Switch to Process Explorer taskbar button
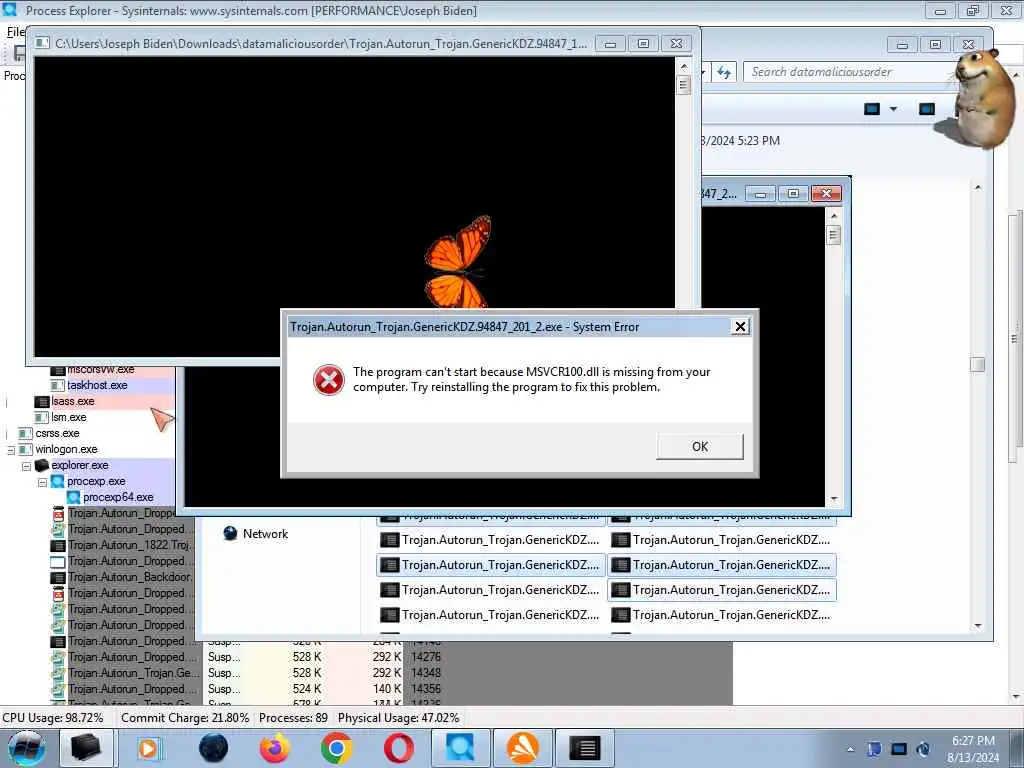1024x768 pixels. (x=460, y=748)
